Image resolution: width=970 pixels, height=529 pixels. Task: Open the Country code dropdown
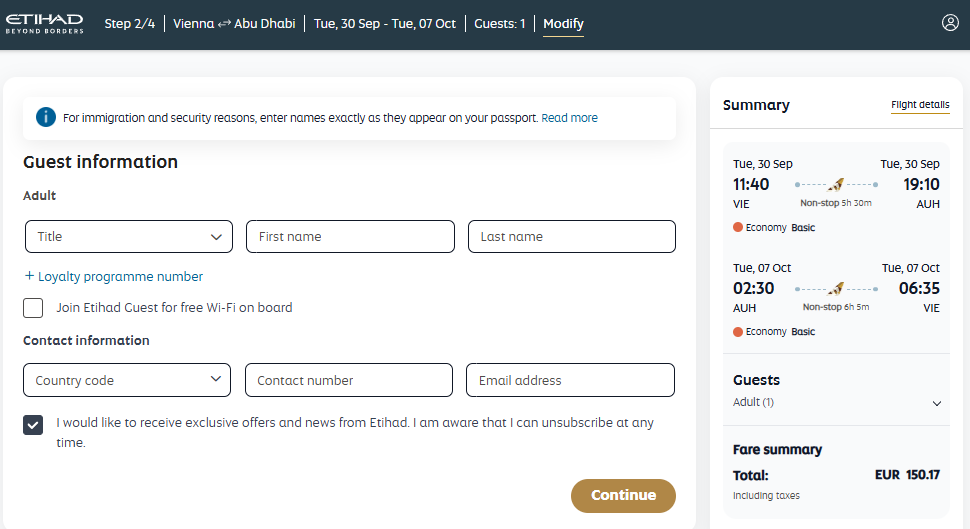click(127, 380)
